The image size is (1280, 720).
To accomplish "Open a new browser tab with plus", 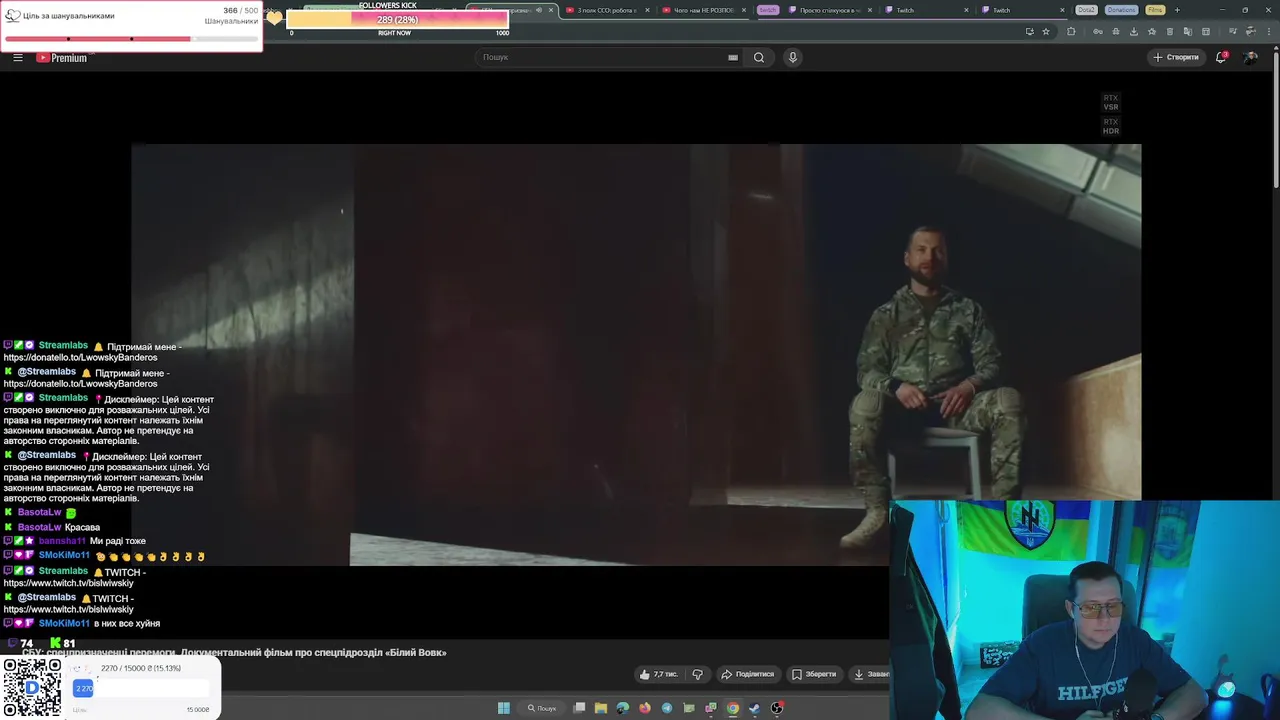I will (x=1177, y=10).
